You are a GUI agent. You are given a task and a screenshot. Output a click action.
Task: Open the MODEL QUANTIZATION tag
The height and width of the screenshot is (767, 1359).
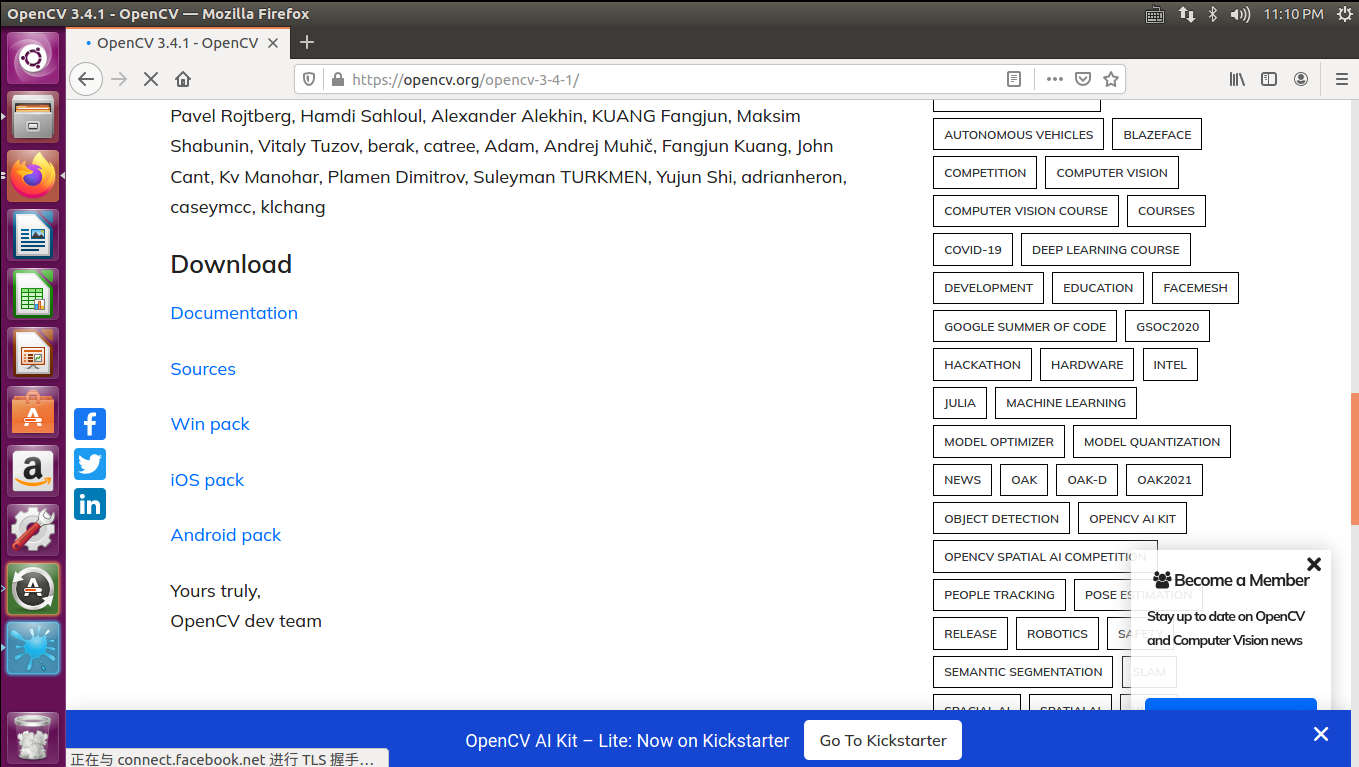(x=1152, y=442)
